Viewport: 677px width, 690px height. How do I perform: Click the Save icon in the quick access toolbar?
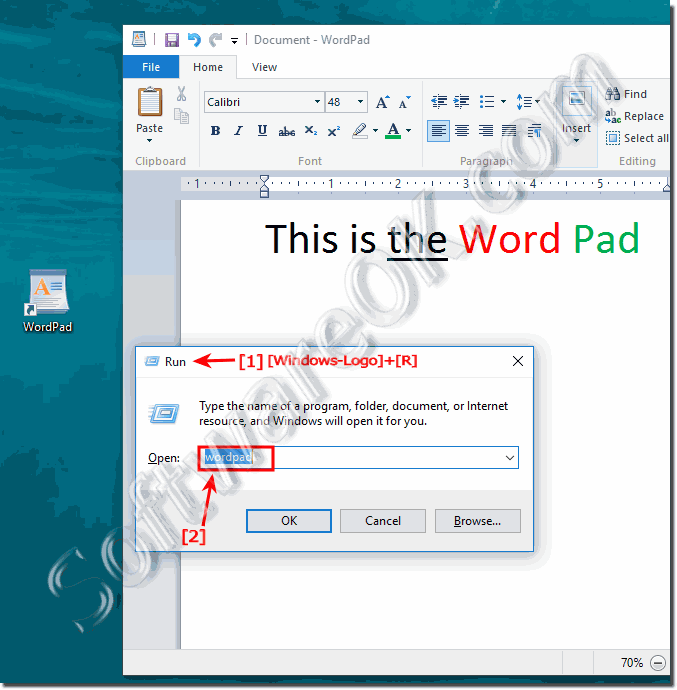(x=172, y=40)
